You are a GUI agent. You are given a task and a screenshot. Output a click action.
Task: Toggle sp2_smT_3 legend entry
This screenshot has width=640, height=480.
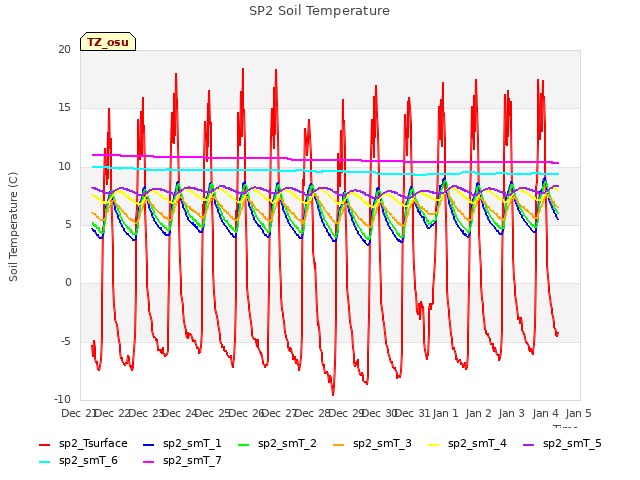(372, 444)
